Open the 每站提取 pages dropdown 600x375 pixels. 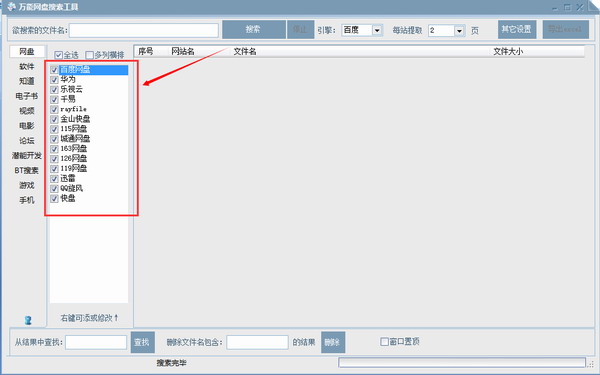[x=459, y=31]
